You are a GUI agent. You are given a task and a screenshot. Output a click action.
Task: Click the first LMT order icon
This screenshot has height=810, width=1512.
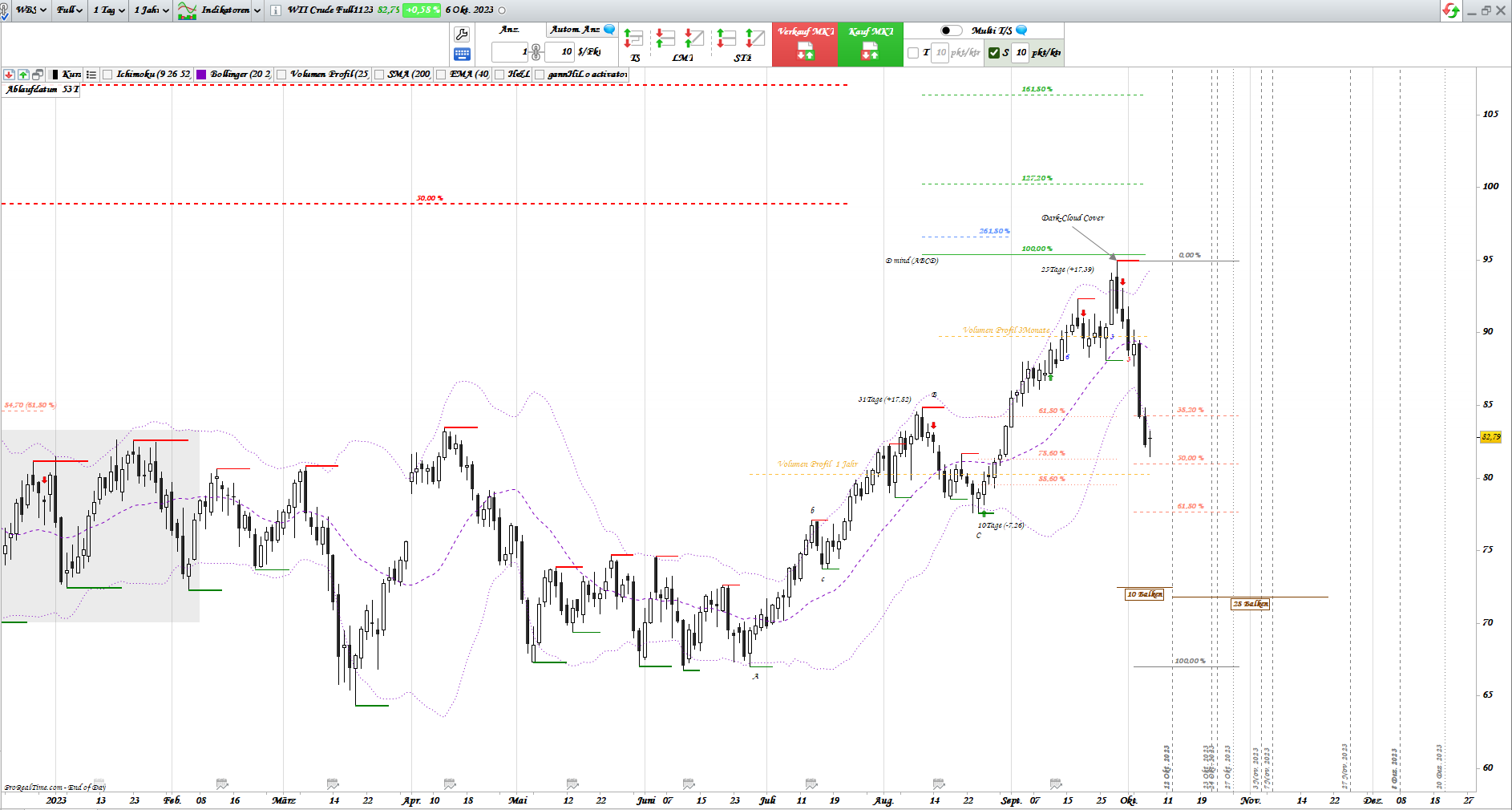[665, 38]
